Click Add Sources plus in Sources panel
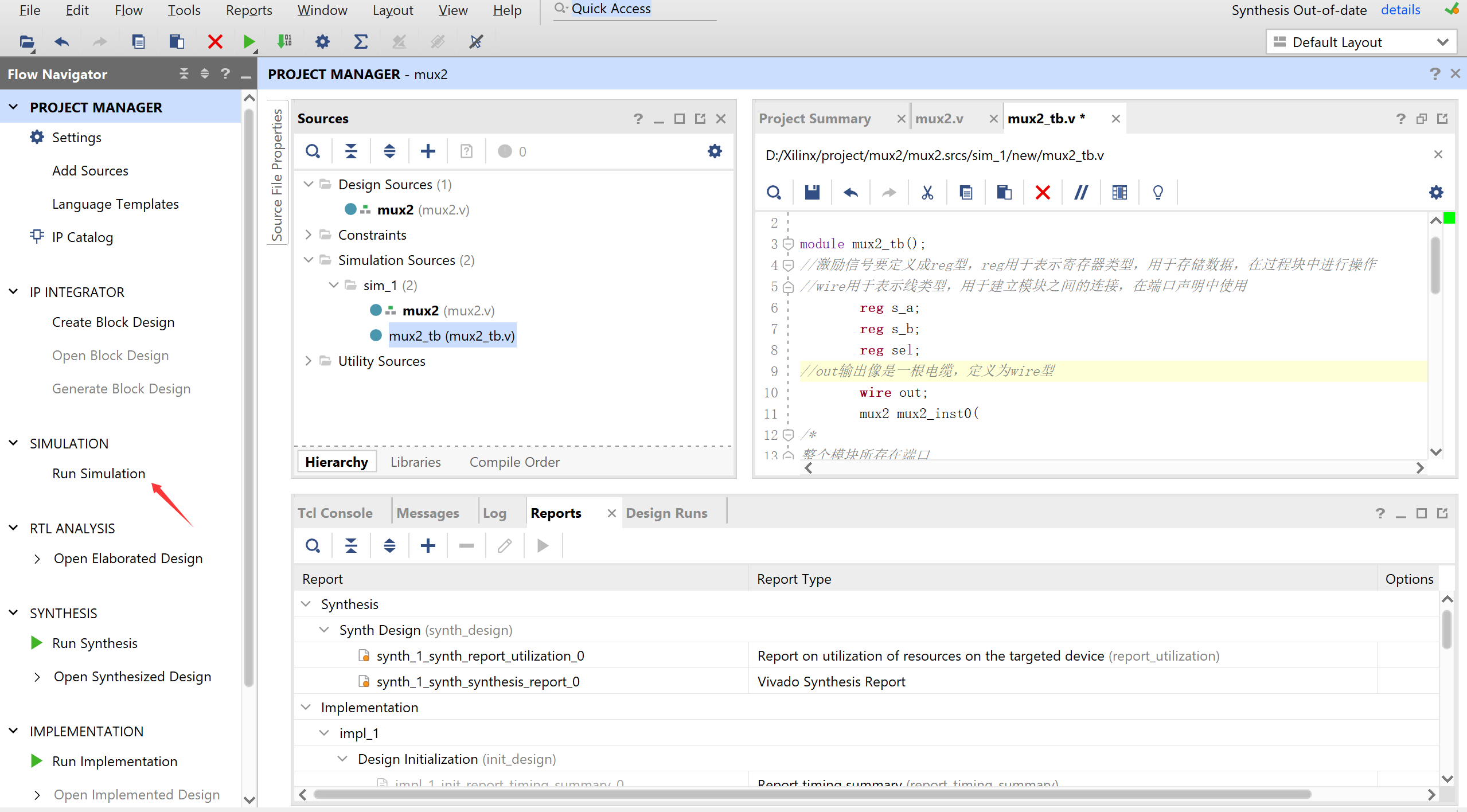This screenshot has height=812, width=1467. (428, 151)
